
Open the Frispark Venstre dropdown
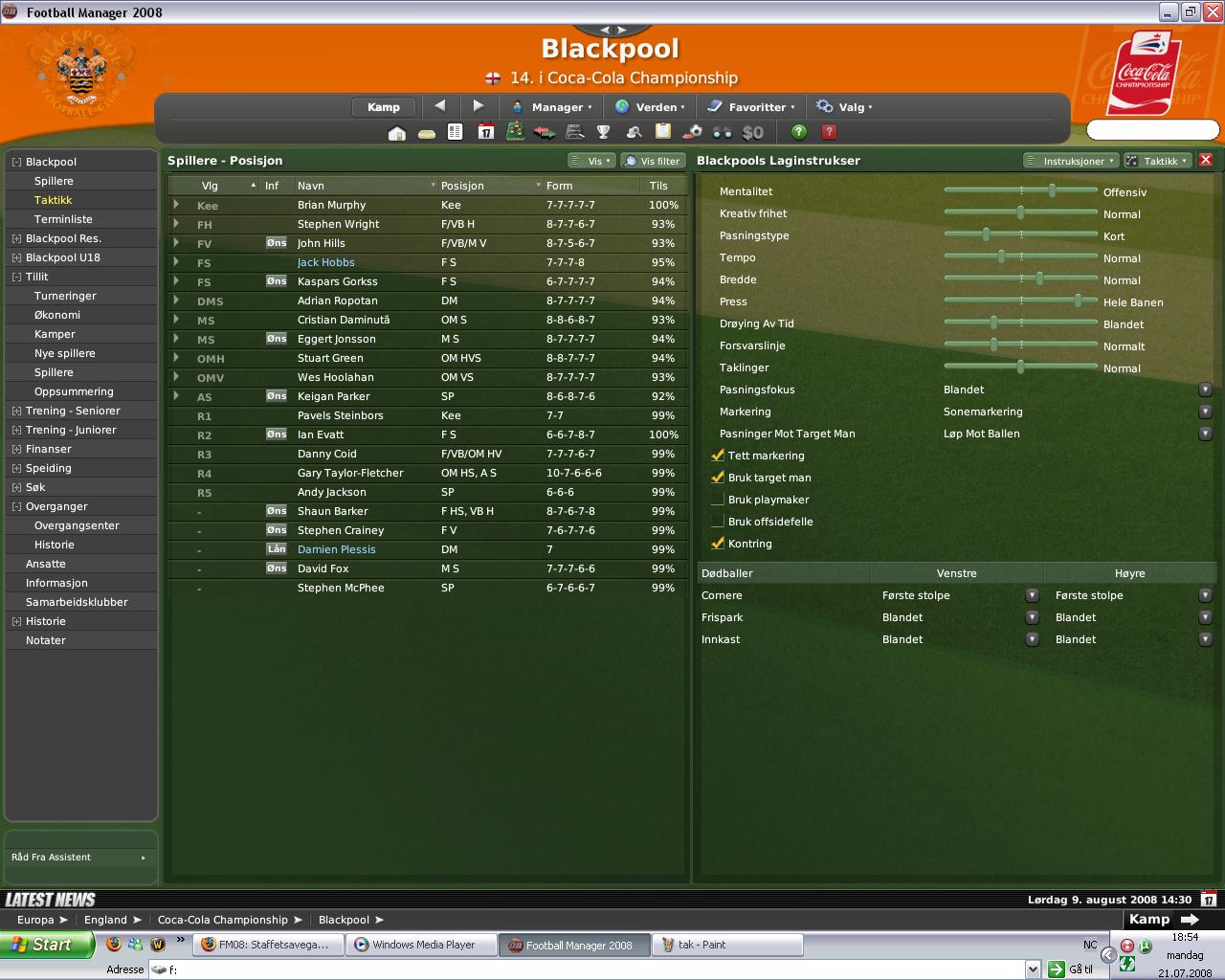coord(1032,617)
